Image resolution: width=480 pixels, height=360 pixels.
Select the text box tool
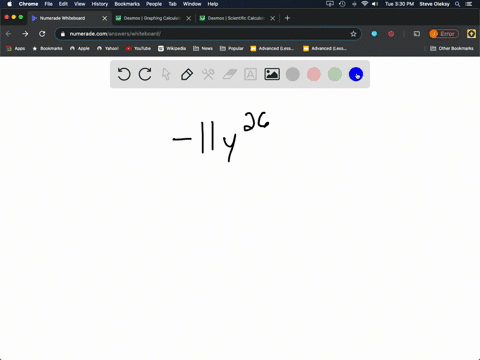coord(250,74)
